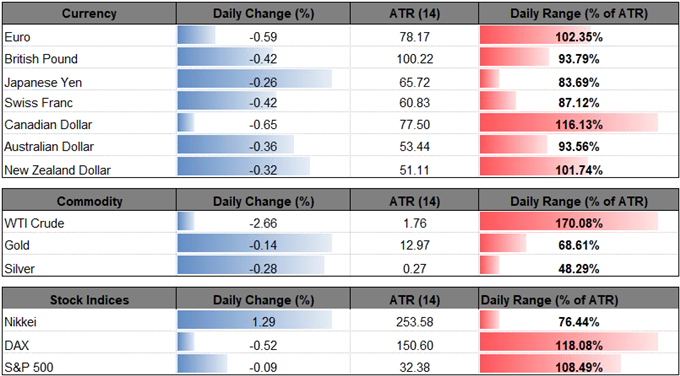Click the Currency column header
680x376 pixels.
pyautogui.click(x=89, y=14)
